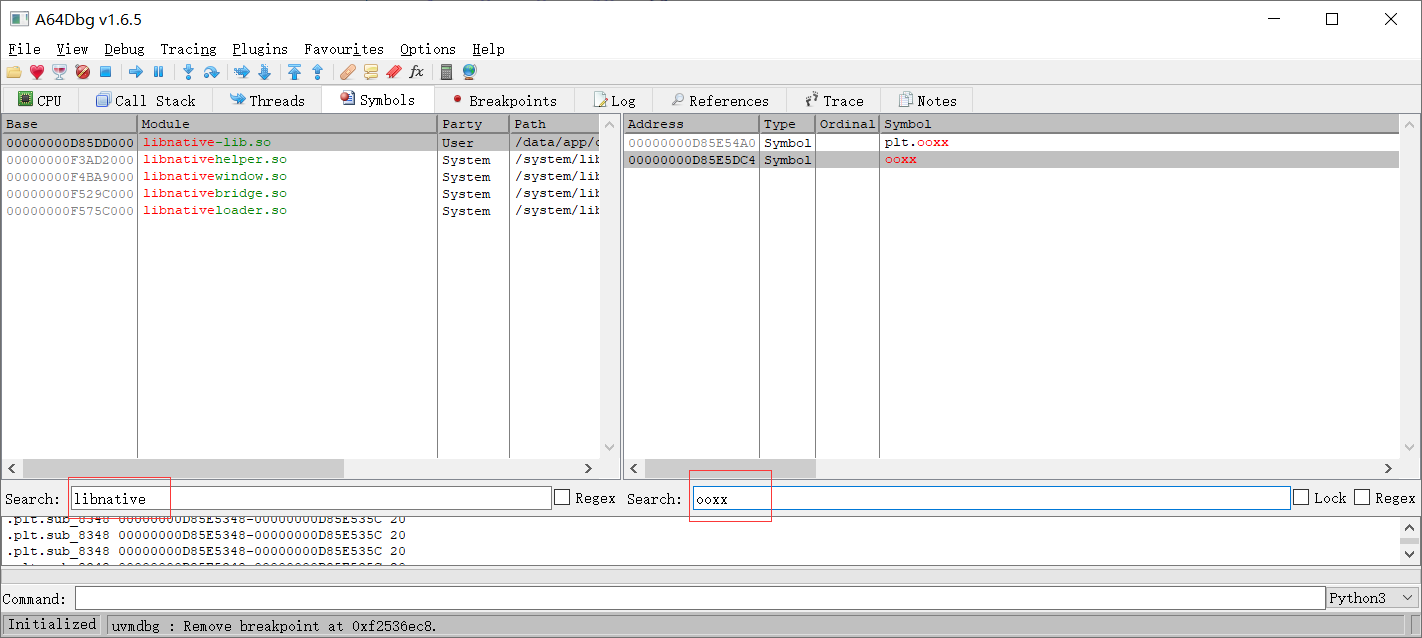Stop debugging with the blue square icon
The height and width of the screenshot is (638, 1422).
pos(105,72)
